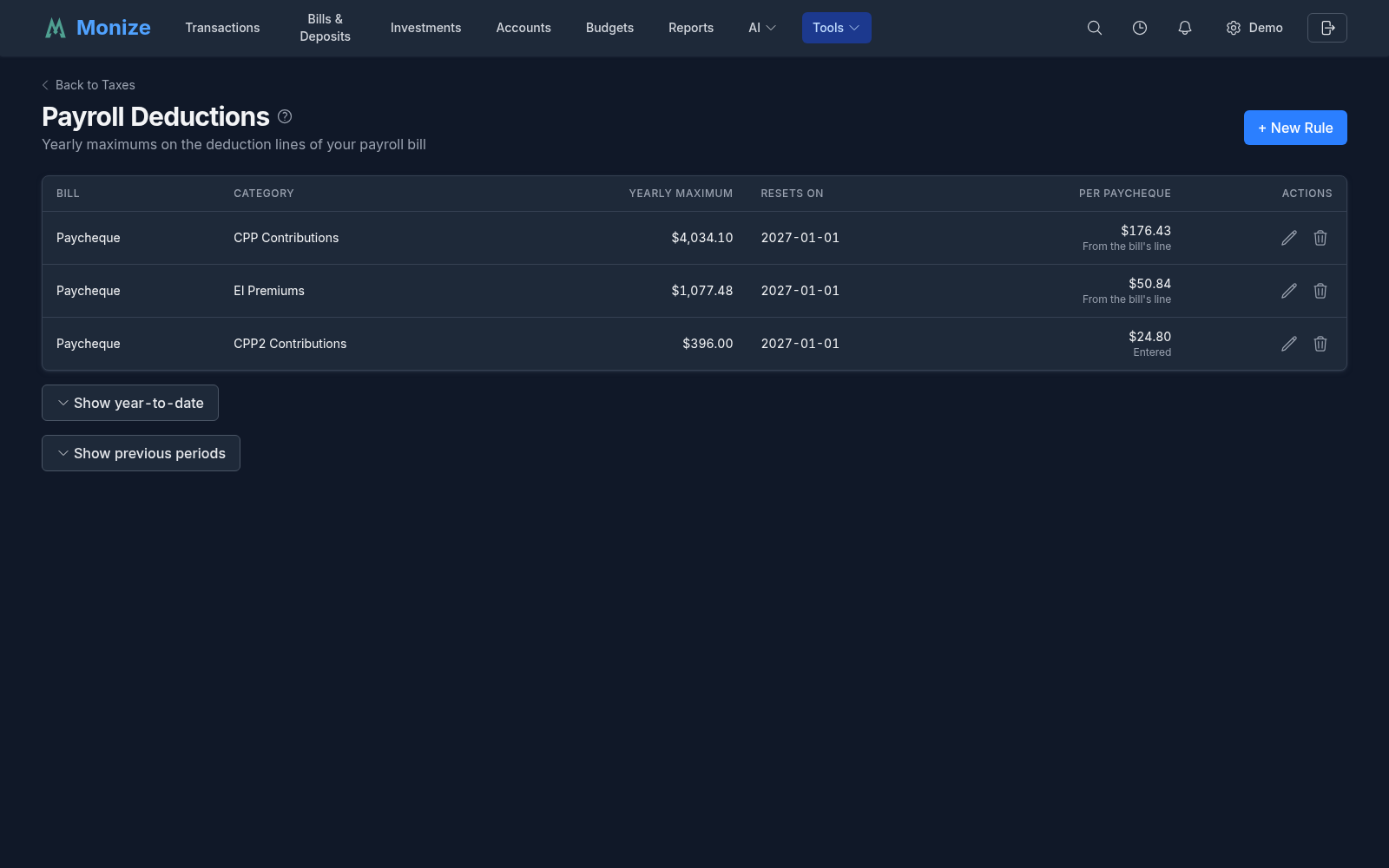
Task: Select the CPP2 Contributions category text
Action: 290,344
